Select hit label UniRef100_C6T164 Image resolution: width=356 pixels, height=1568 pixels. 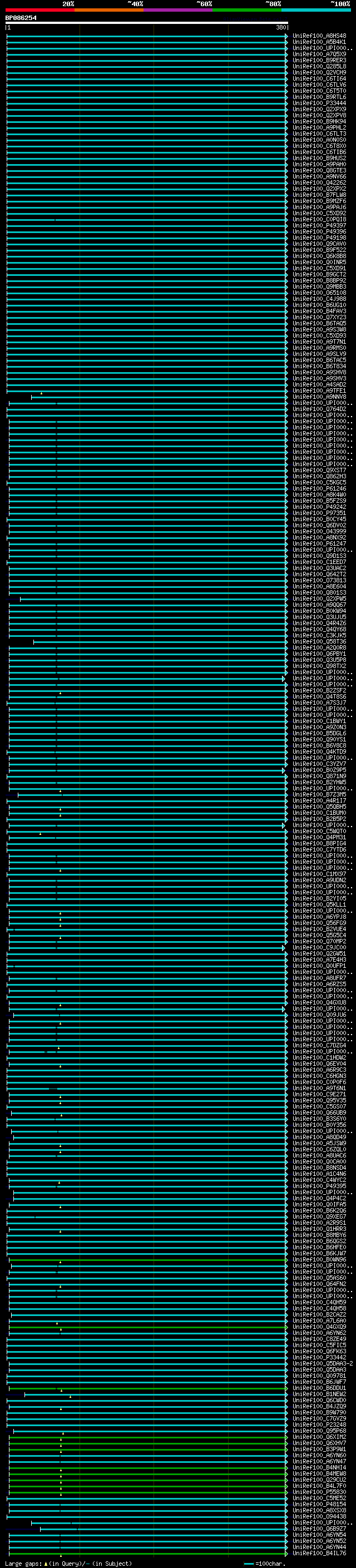coord(319,78)
